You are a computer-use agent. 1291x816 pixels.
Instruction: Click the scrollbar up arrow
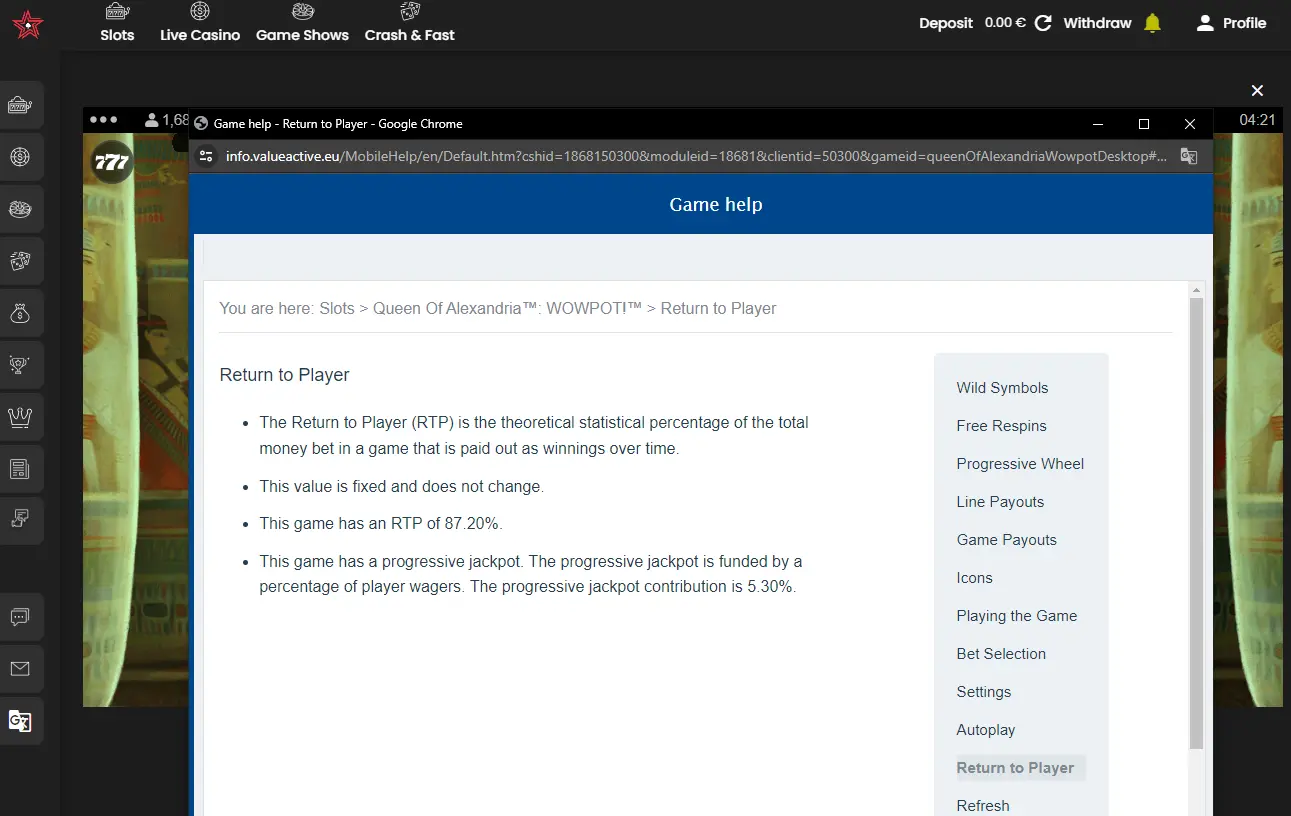click(1197, 289)
